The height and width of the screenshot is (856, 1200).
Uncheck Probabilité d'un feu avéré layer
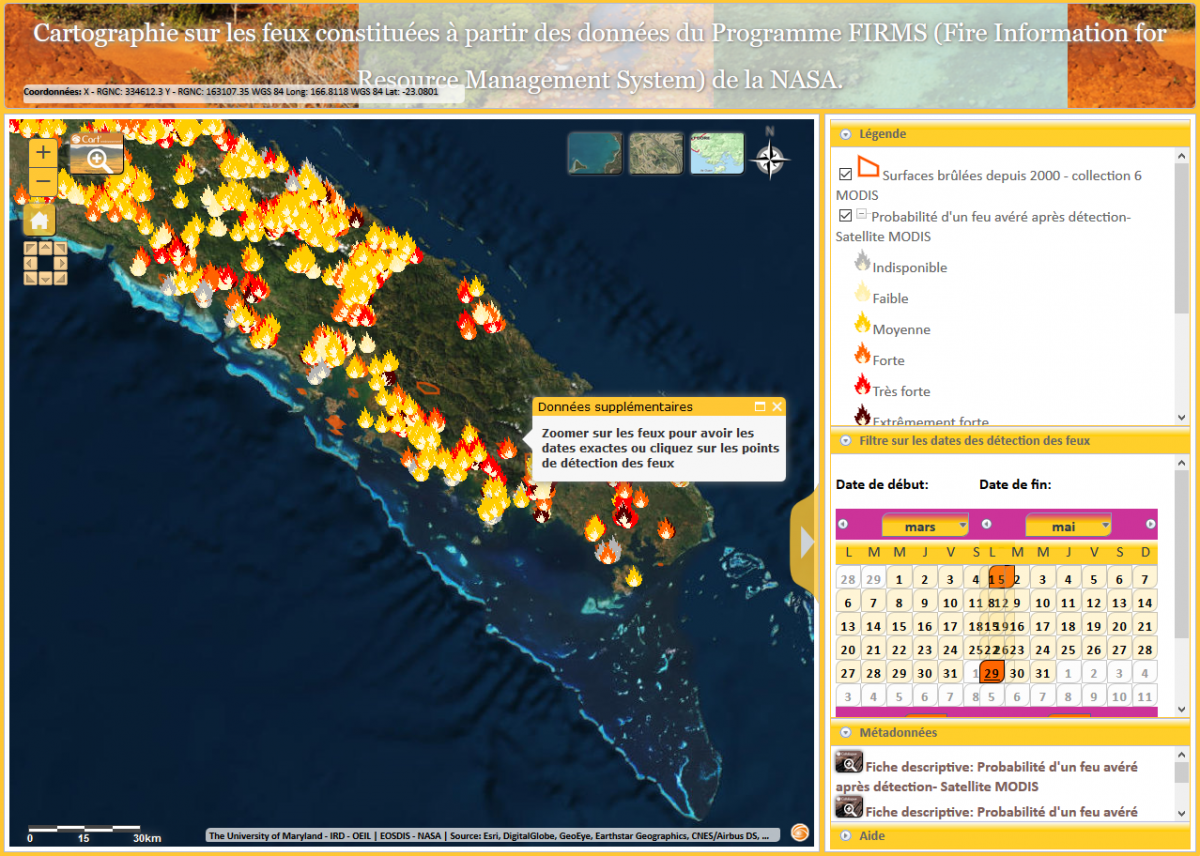point(846,215)
